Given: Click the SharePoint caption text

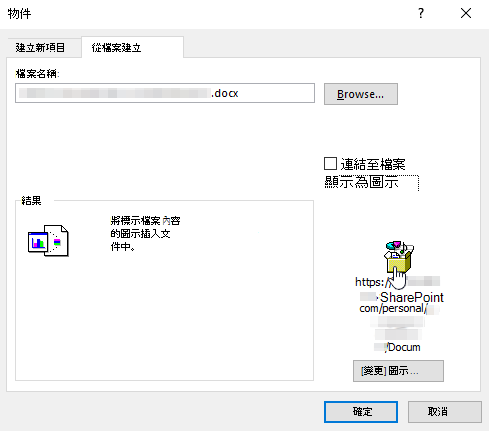Looking at the screenshot, I should pyautogui.click(x=412, y=297).
